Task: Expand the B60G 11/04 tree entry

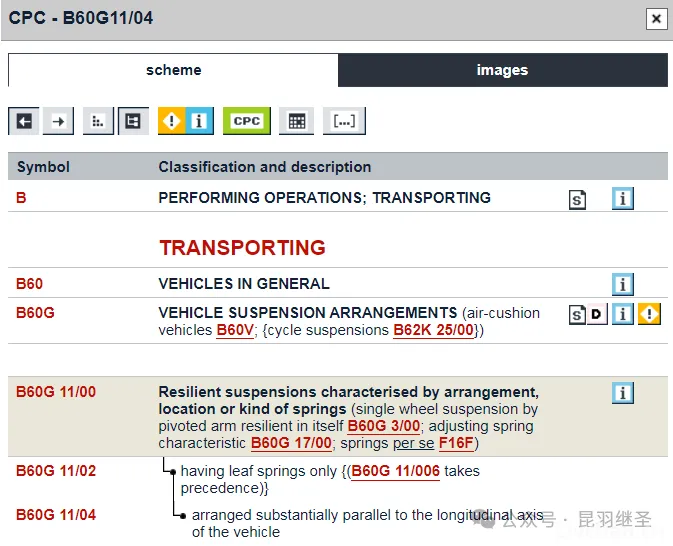Action: [x=183, y=515]
